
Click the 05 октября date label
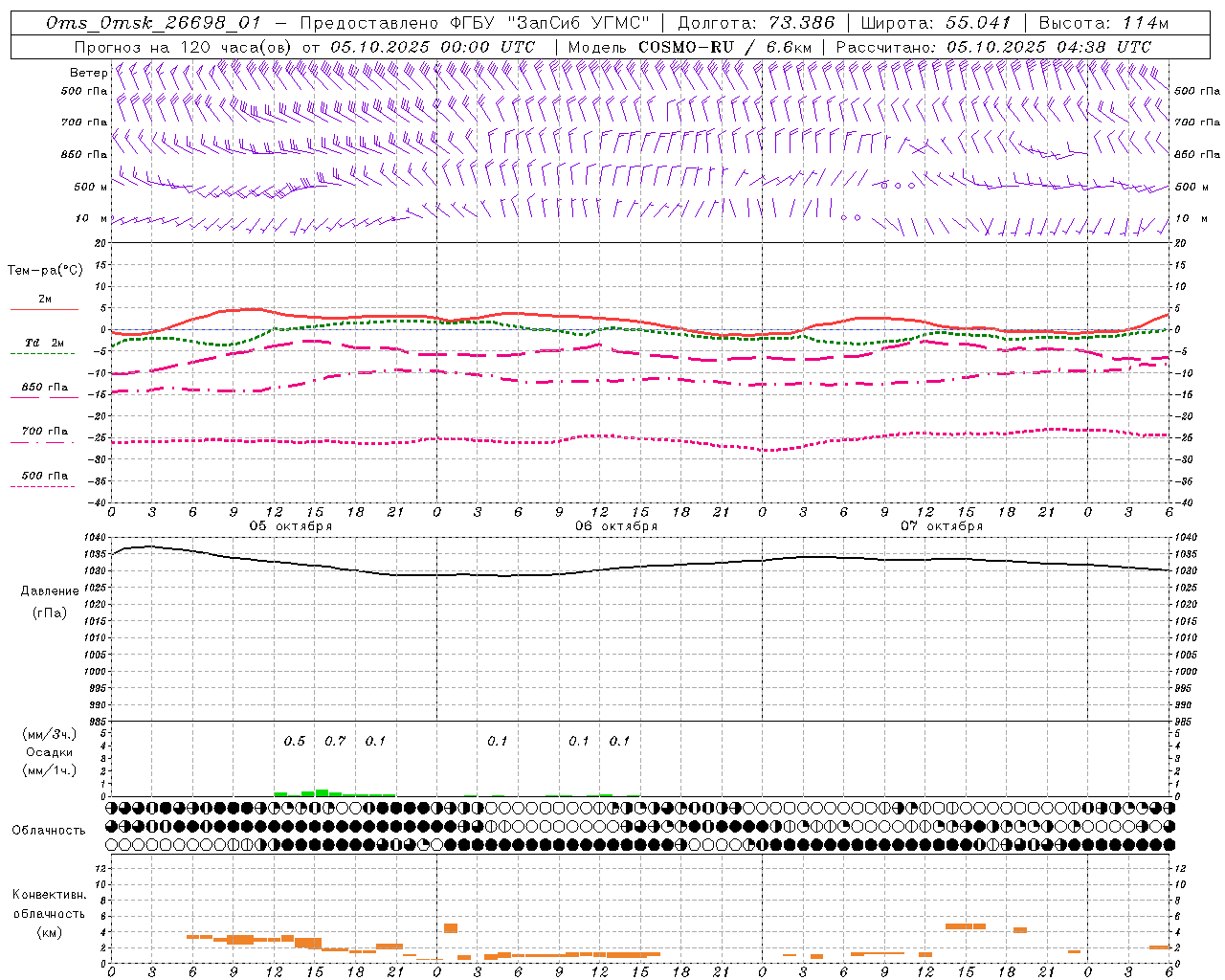tap(291, 526)
